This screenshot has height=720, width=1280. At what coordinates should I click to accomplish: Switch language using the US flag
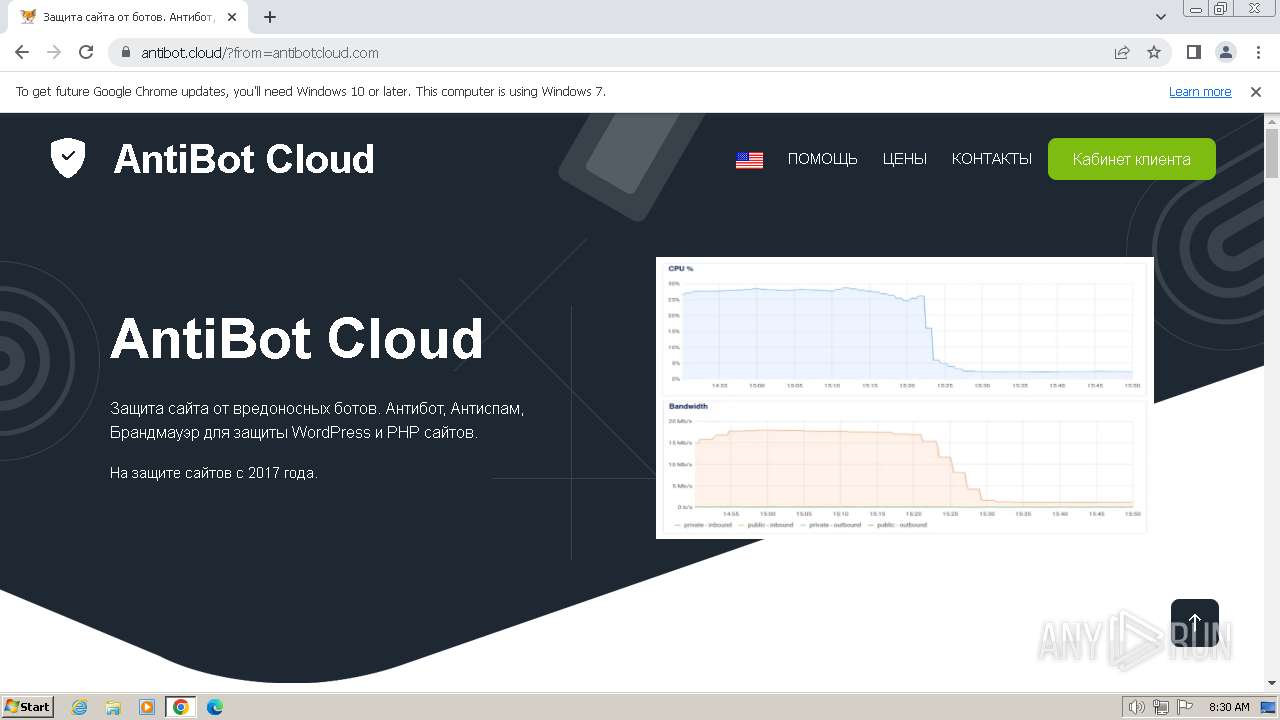click(x=749, y=160)
